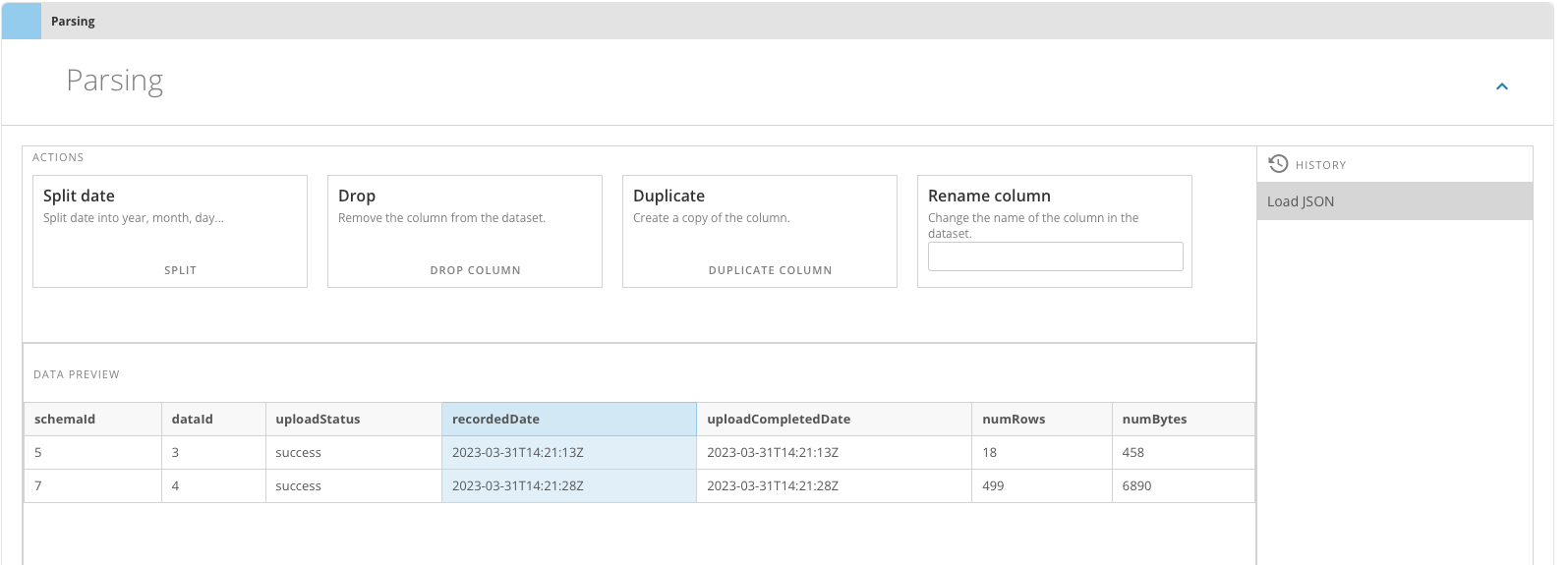Select the numRows column header
The width and height of the screenshot is (1568, 565).
click(1042, 420)
